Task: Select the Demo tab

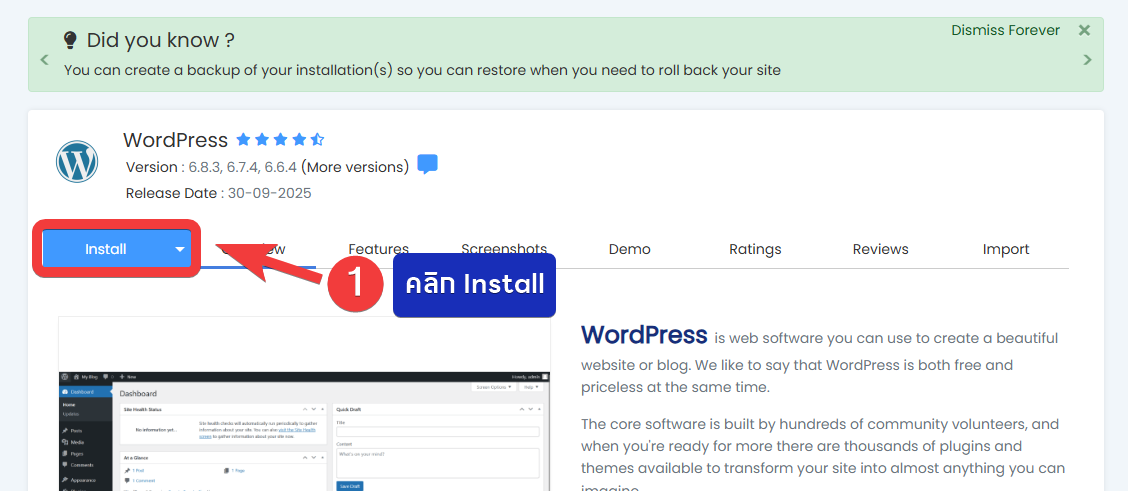Action: coord(629,249)
